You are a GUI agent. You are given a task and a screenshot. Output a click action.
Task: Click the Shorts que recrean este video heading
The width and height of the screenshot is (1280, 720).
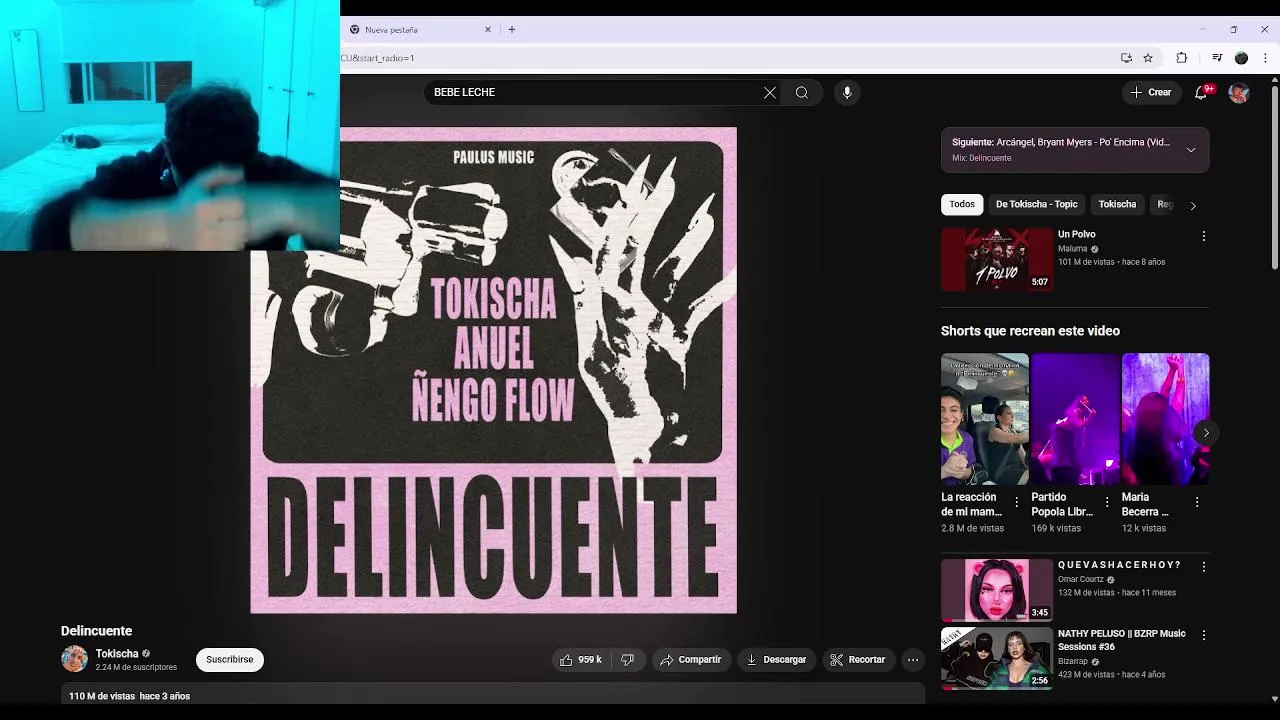tap(1030, 331)
